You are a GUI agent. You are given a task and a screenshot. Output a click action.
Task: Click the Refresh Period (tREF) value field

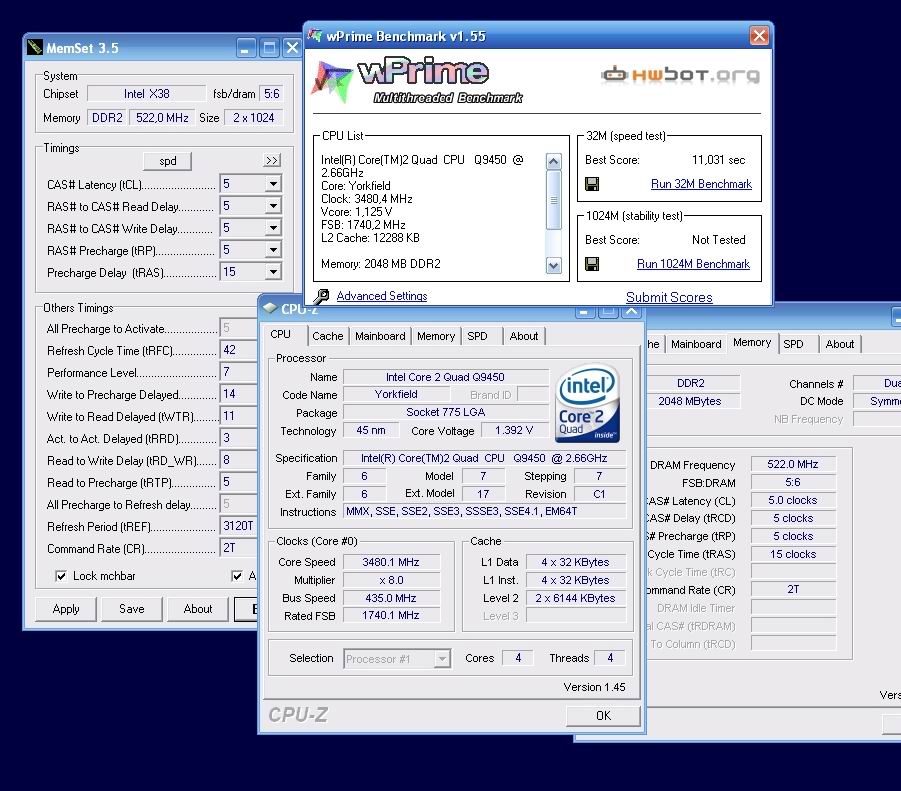[238, 526]
